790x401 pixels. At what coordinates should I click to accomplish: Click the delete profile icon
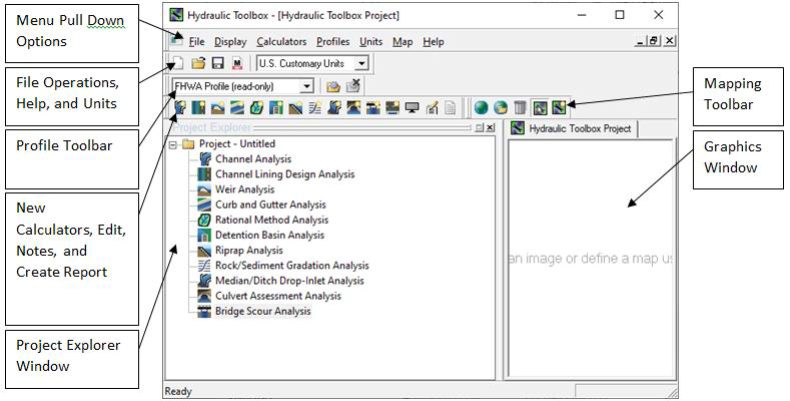(x=353, y=86)
